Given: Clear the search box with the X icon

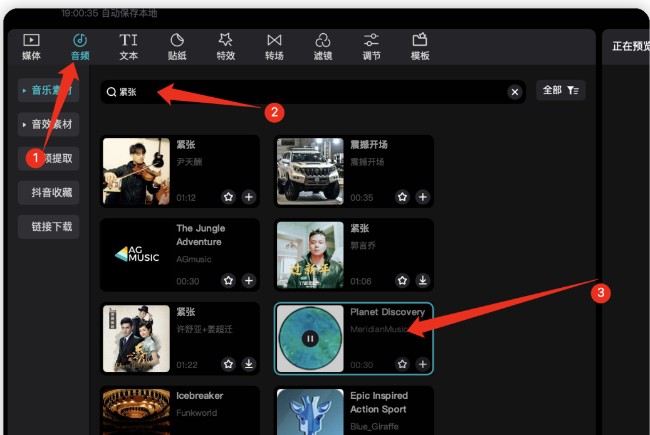Looking at the screenshot, I should pyautogui.click(x=514, y=92).
